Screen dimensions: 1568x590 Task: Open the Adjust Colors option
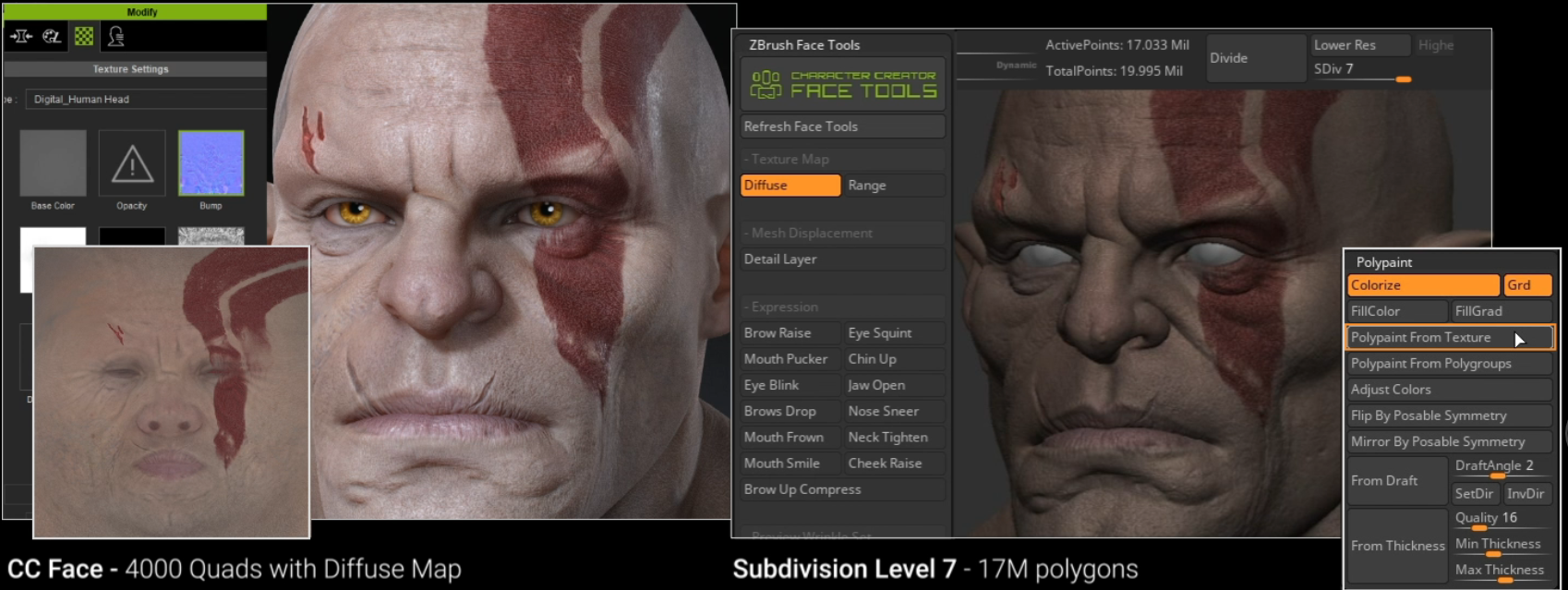point(1450,390)
